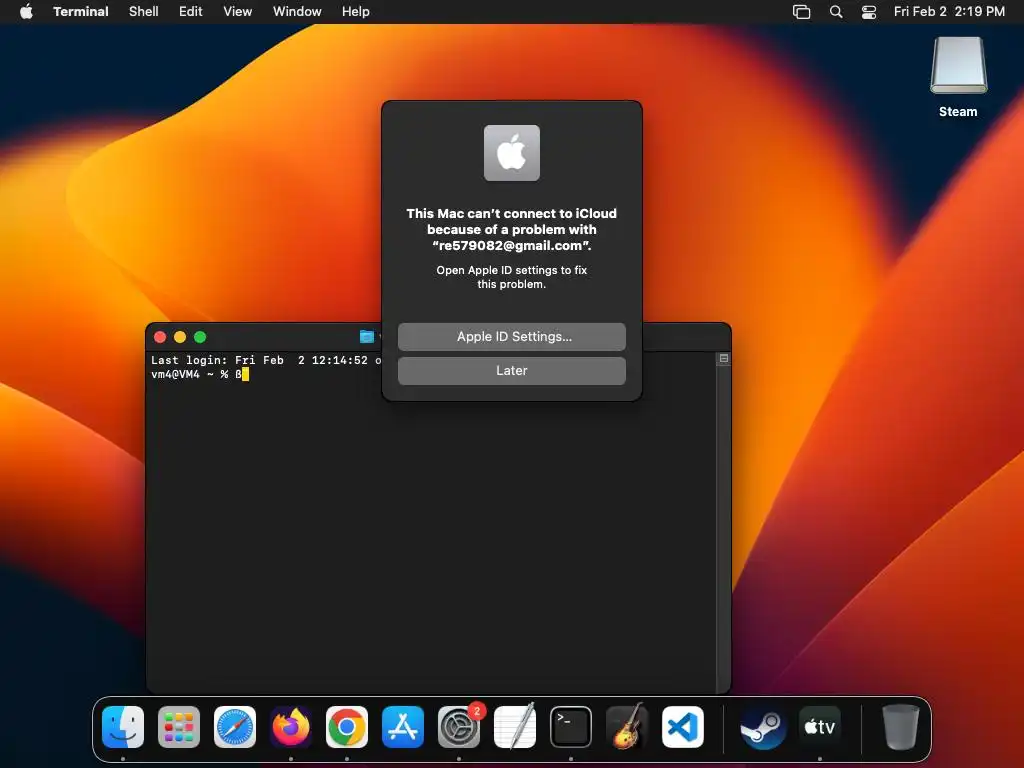Click the "Last login: Fri Feb 2" text line
The image size is (1024, 768).
(266, 360)
